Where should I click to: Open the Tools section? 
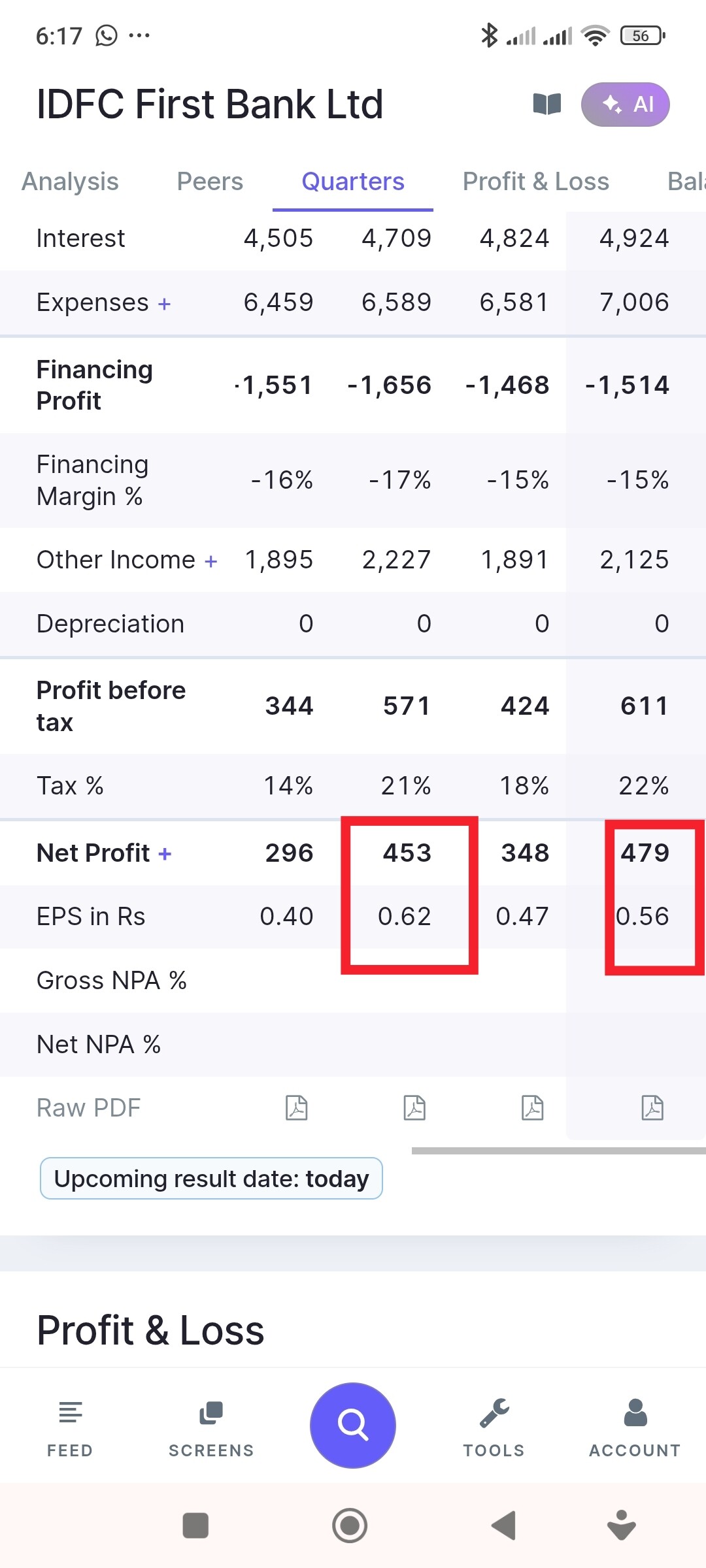coord(494,1428)
